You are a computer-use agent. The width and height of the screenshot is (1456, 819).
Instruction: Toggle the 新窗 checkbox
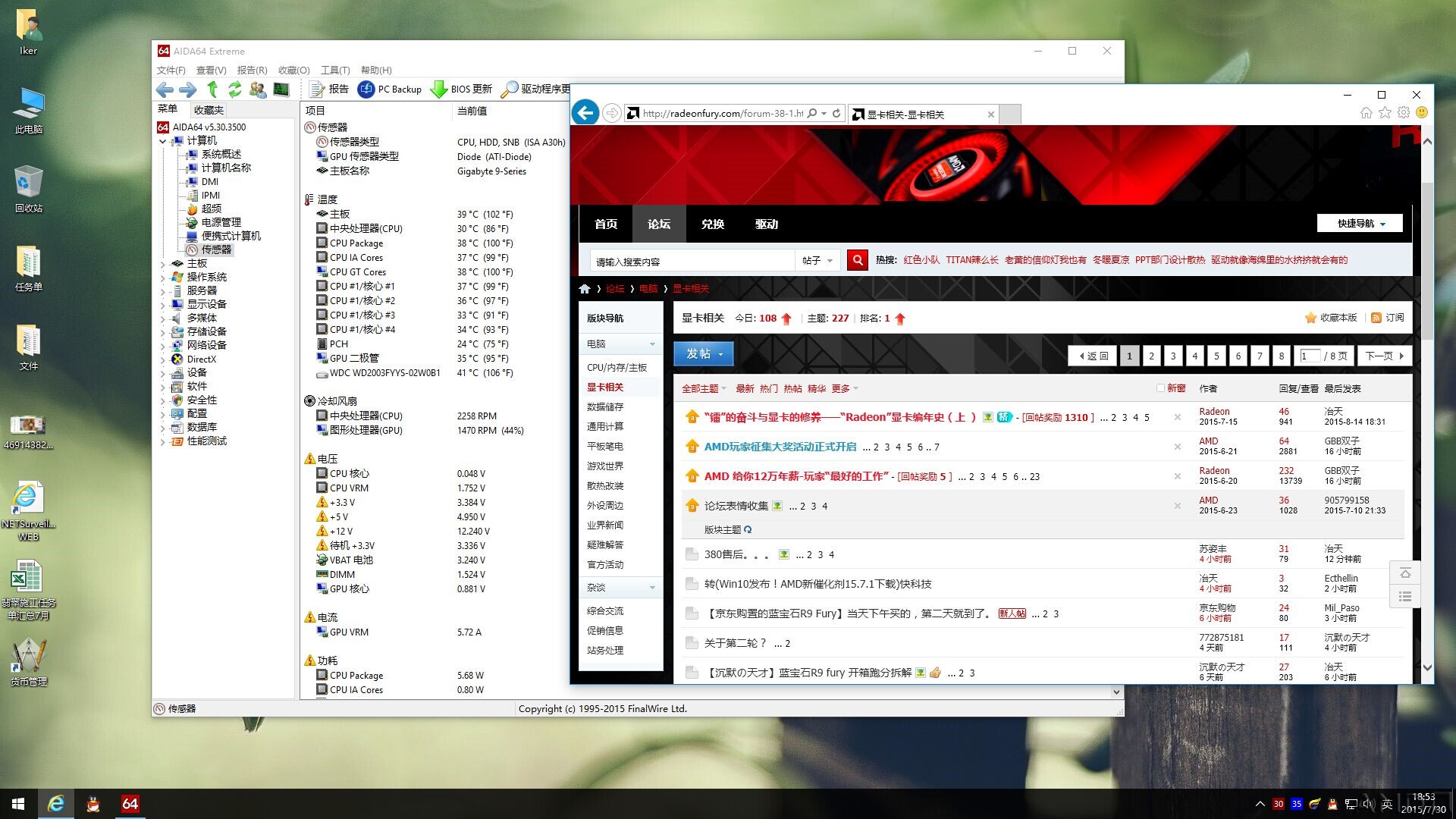pos(1160,388)
